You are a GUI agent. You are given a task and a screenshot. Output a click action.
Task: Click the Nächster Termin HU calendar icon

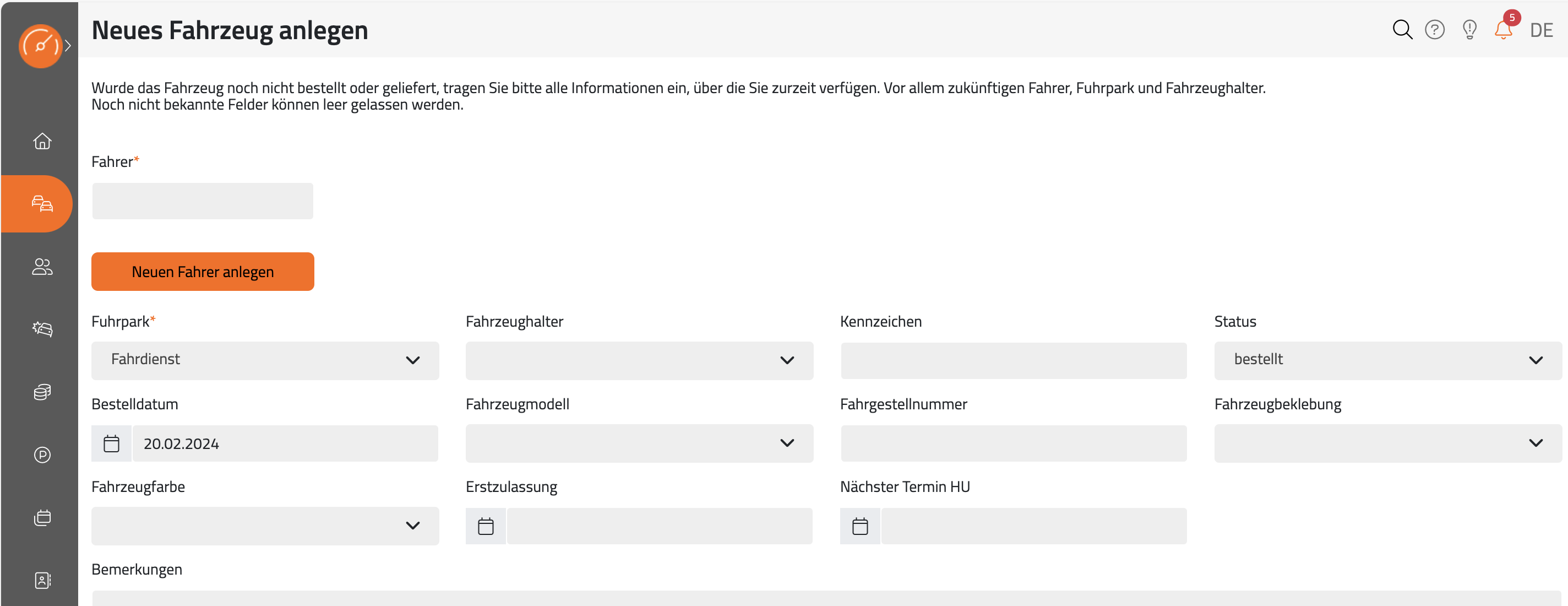point(860,526)
